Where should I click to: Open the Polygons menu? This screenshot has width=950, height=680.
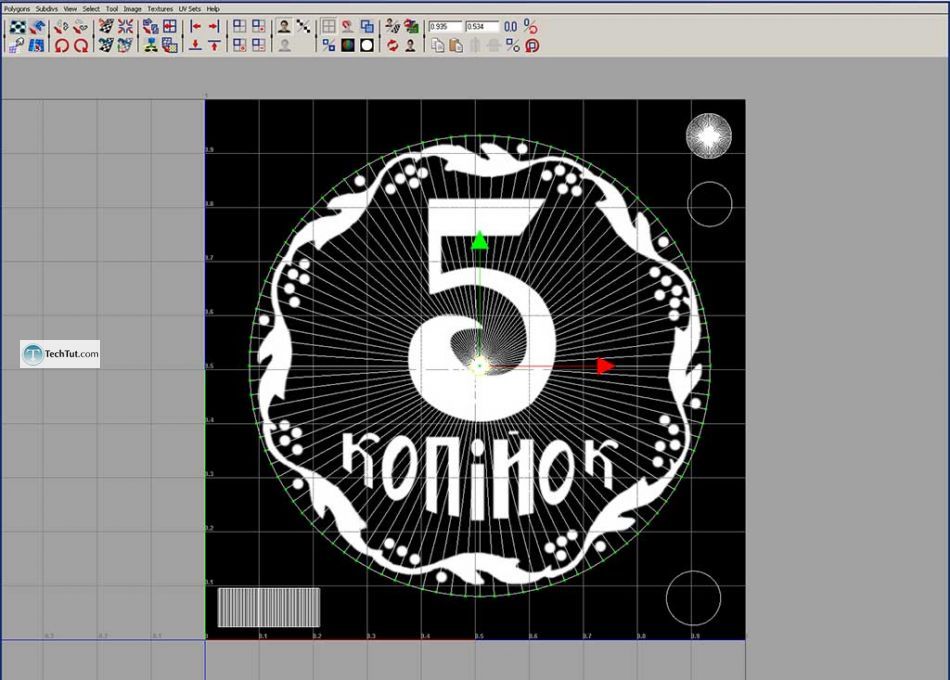click(x=17, y=9)
